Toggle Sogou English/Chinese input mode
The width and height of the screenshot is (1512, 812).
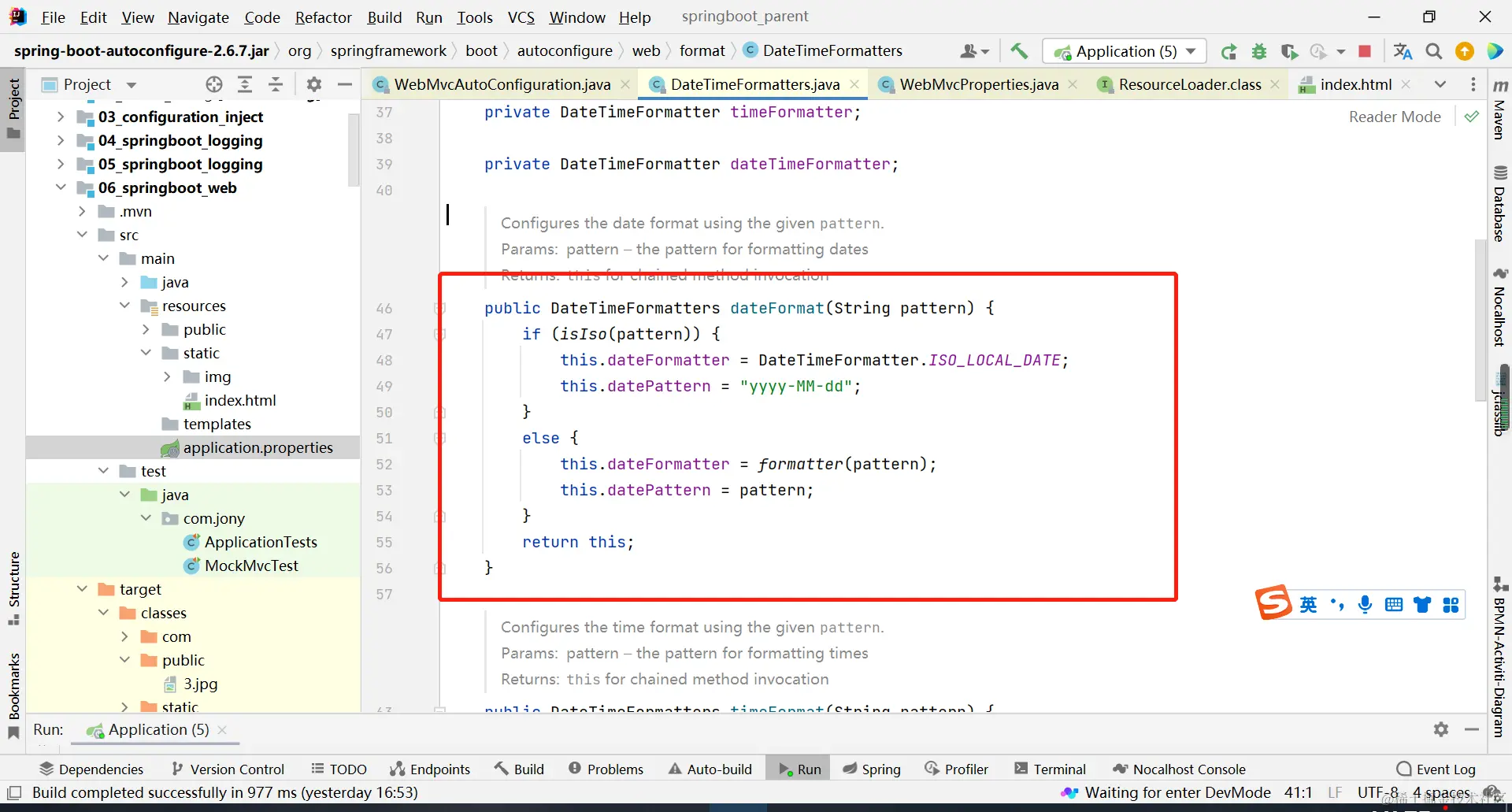[x=1309, y=604]
